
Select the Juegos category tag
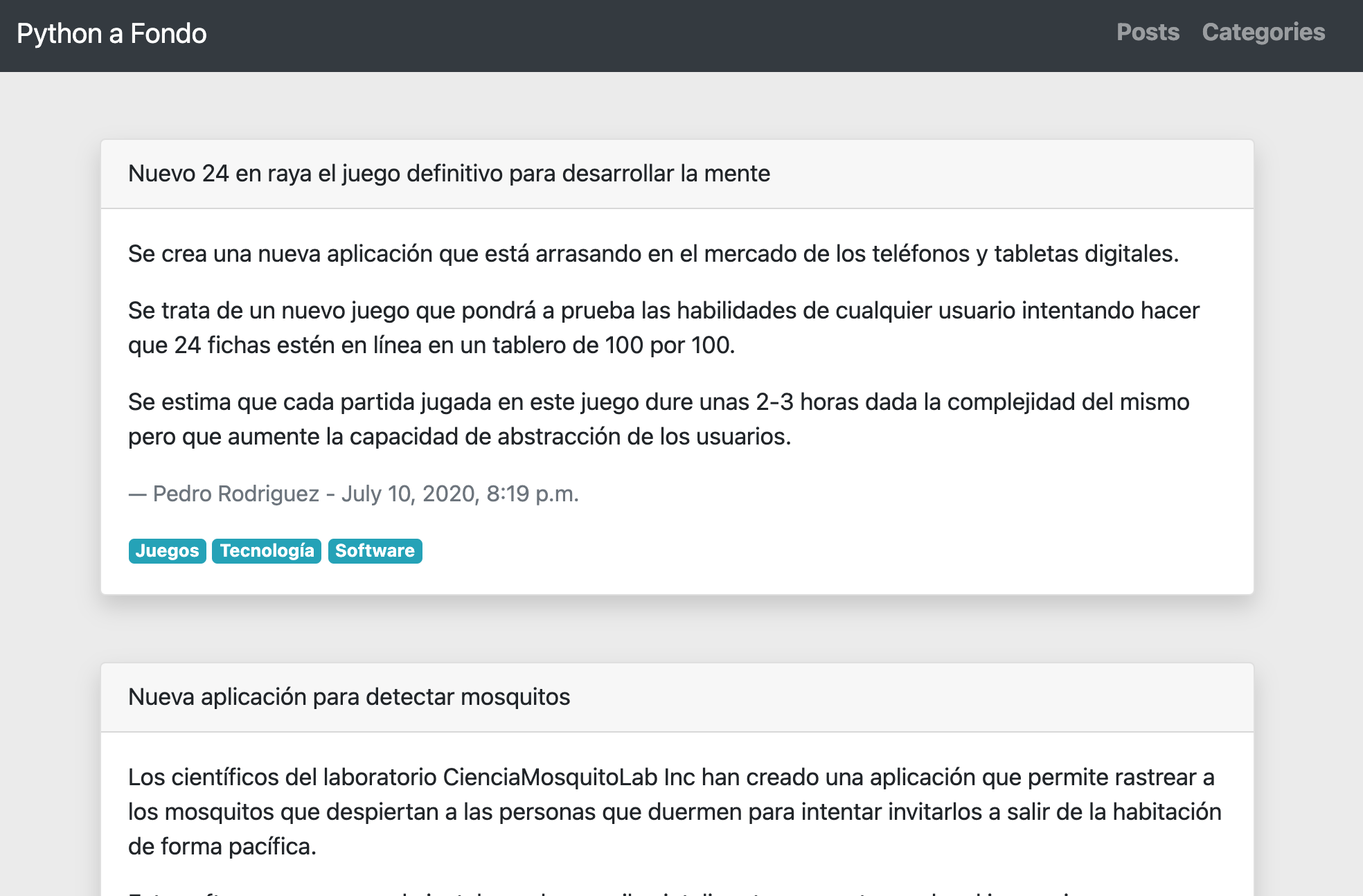point(166,551)
